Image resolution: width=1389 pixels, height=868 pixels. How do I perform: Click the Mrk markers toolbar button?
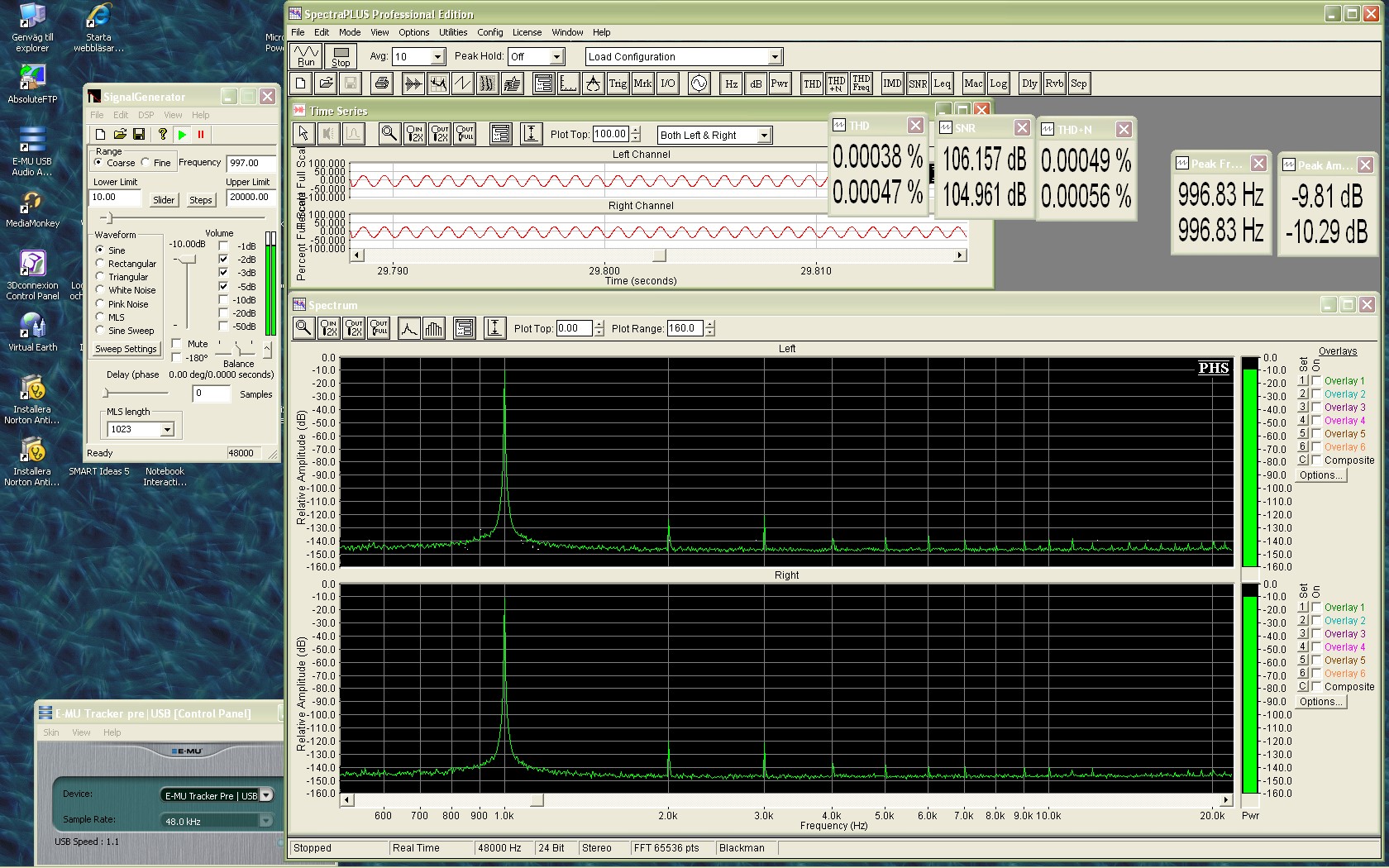tap(642, 83)
